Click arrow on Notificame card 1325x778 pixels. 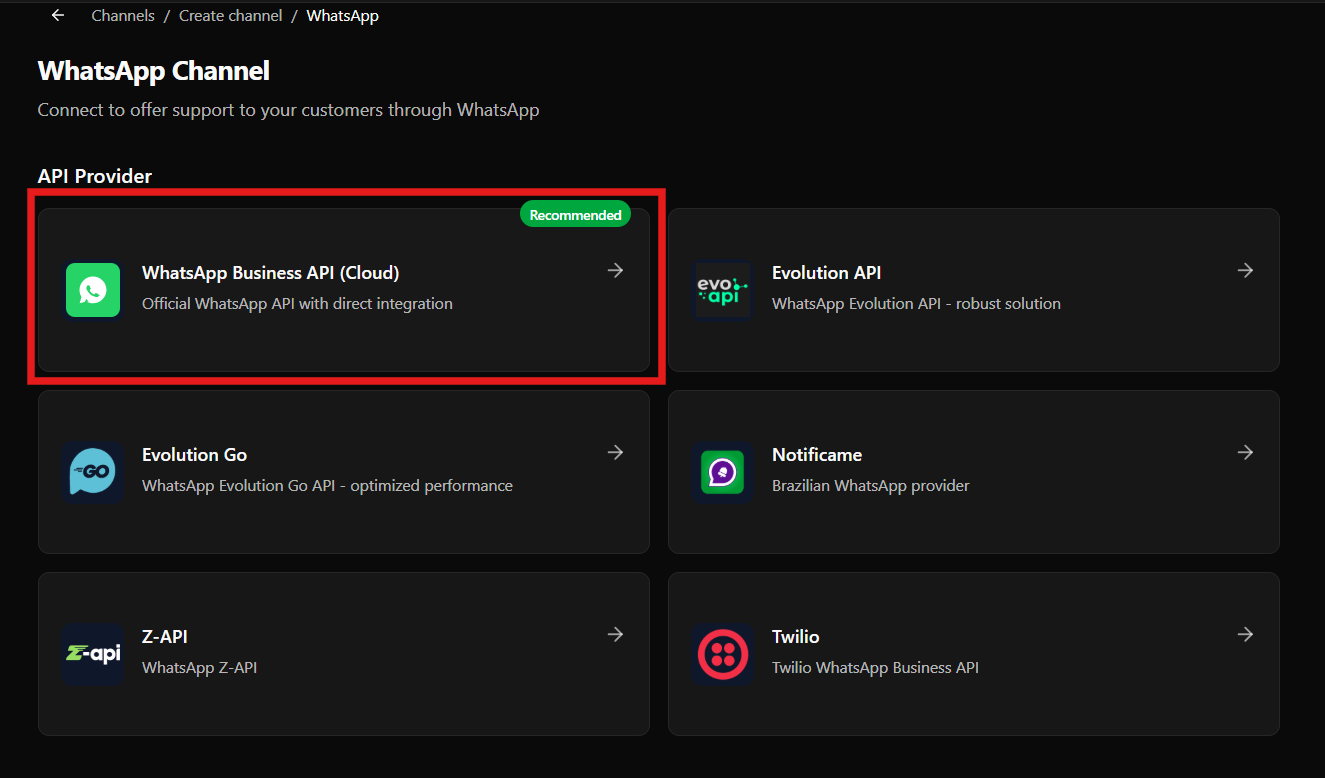(1246, 452)
